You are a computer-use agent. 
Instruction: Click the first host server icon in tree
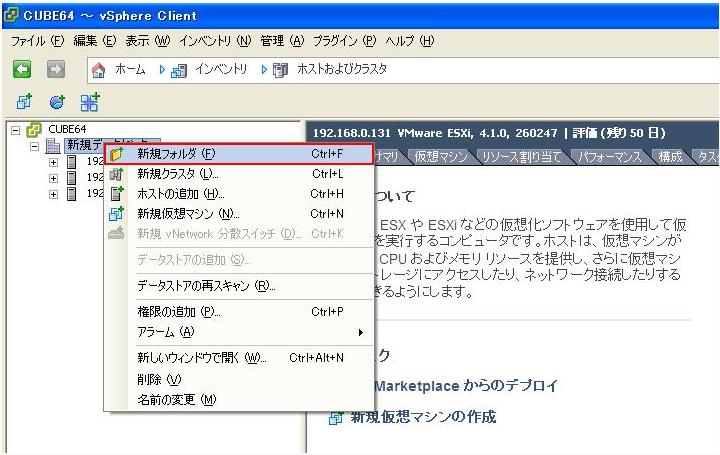tap(72, 162)
